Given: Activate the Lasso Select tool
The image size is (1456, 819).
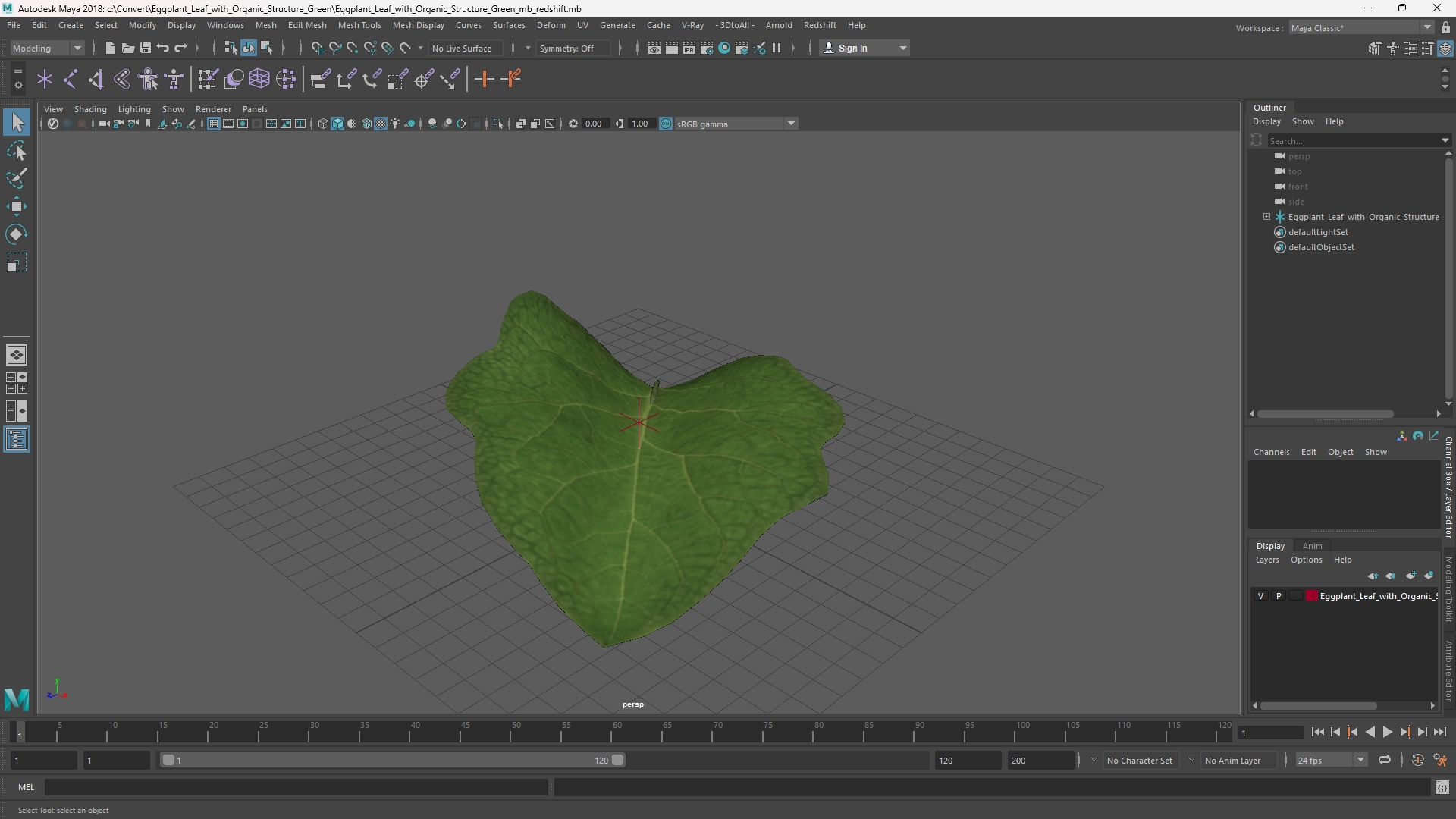Looking at the screenshot, I should pyautogui.click(x=17, y=150).
